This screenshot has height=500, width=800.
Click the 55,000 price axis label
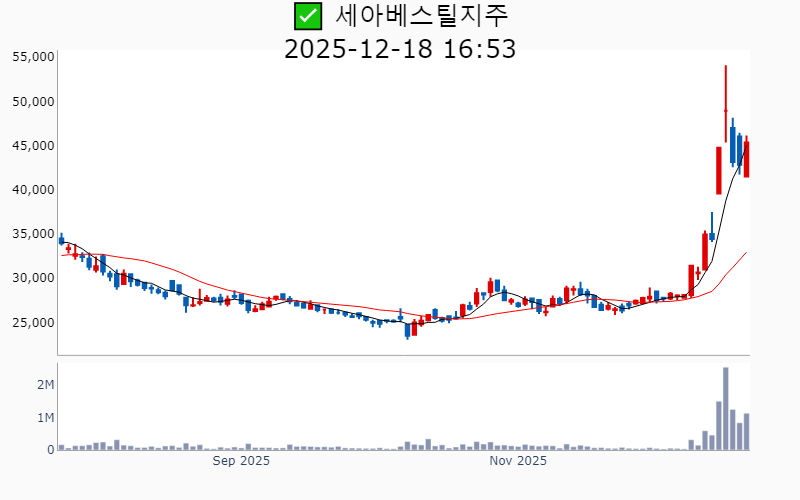pyautogui.click(x=33, y=57)
